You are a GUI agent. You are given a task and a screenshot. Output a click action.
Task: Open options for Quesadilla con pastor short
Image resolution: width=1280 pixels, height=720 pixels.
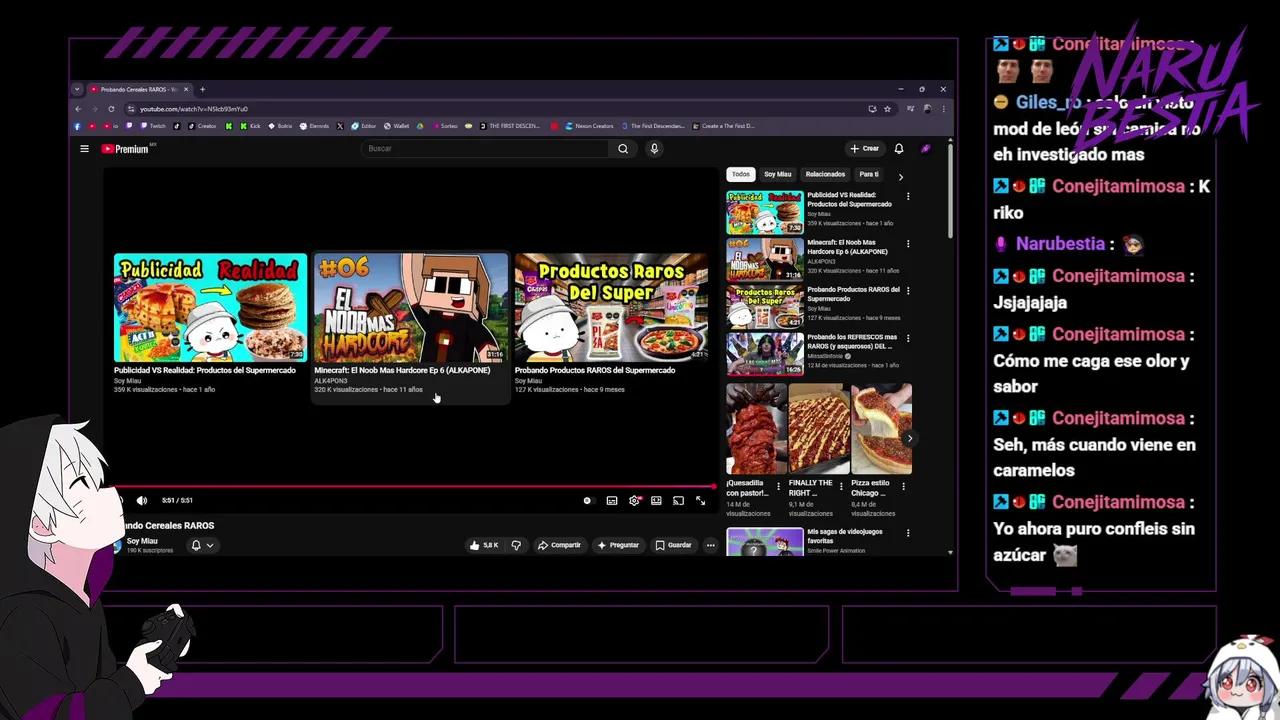(780, 487)
